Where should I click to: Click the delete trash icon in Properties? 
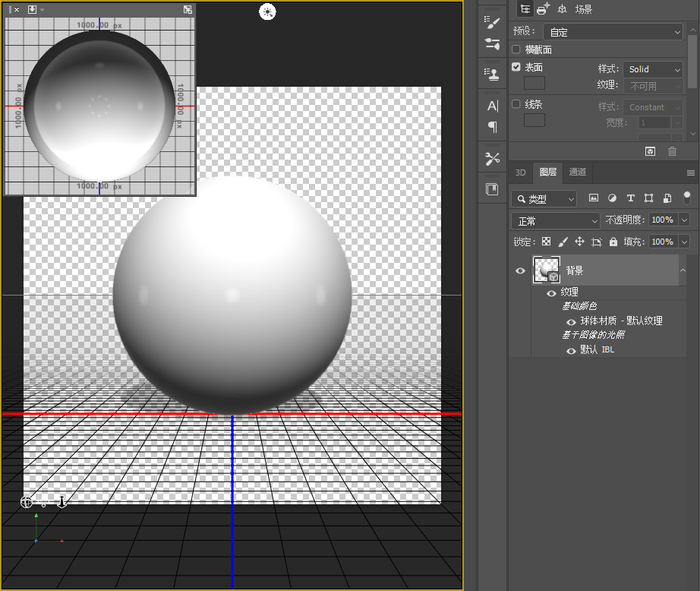pos(672,151)
